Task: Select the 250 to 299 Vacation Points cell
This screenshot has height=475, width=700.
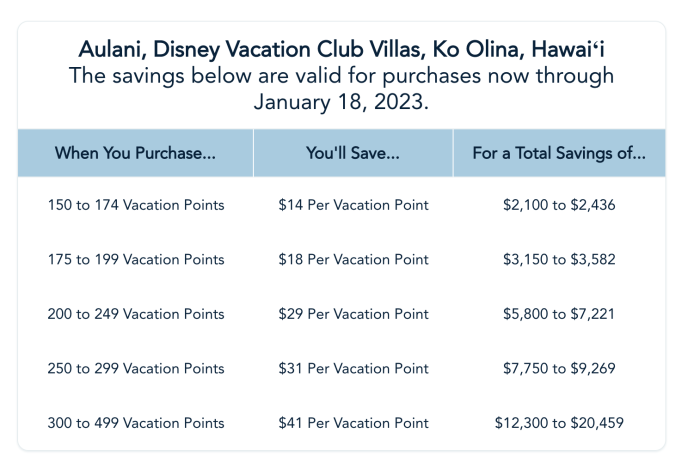Action: 136,368
